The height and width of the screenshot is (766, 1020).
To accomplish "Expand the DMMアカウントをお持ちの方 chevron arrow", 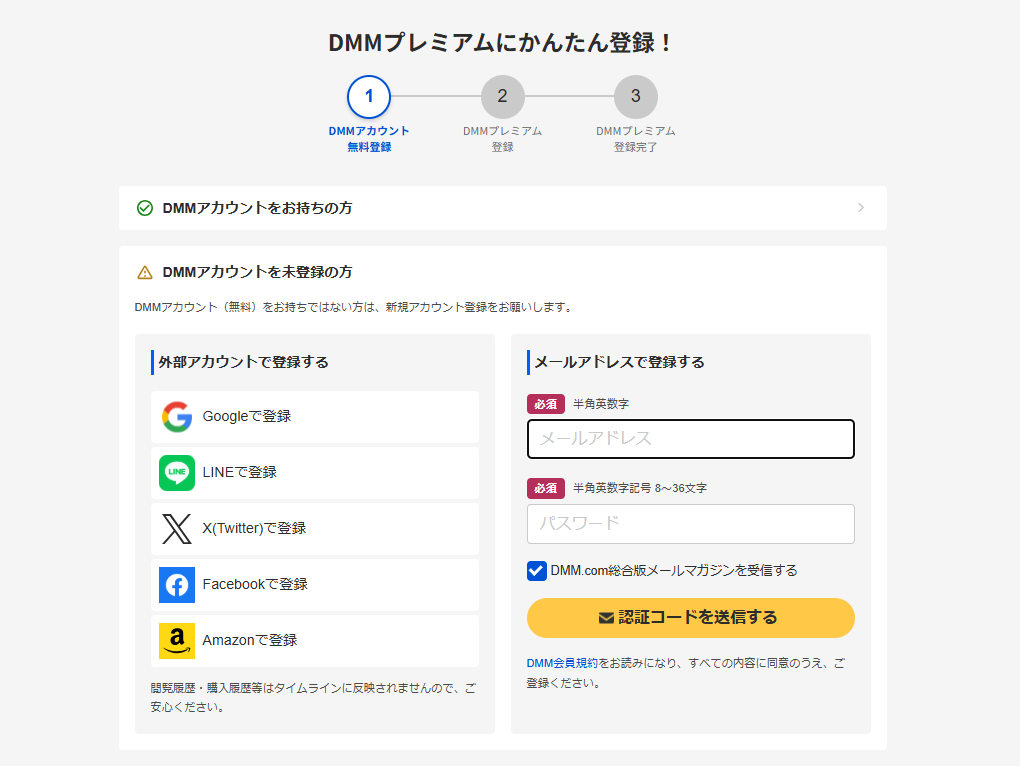I will pos(861,208).
